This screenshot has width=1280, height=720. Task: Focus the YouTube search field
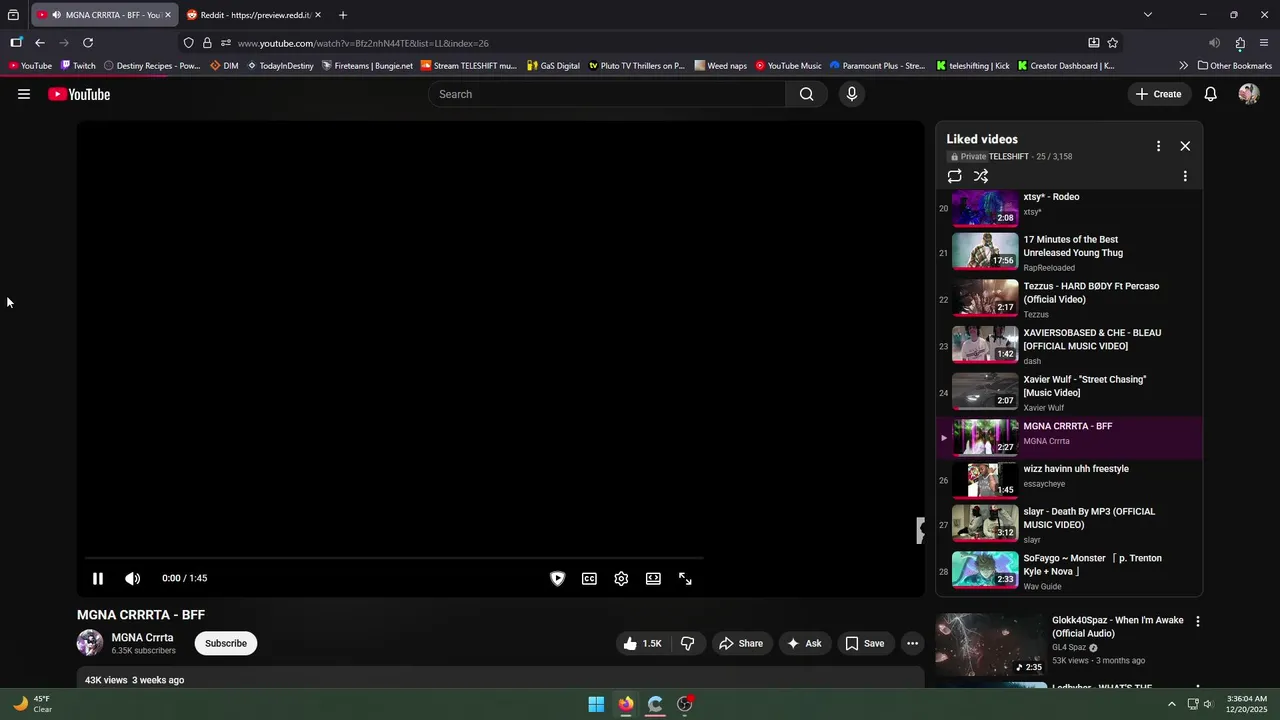(609, 94)
